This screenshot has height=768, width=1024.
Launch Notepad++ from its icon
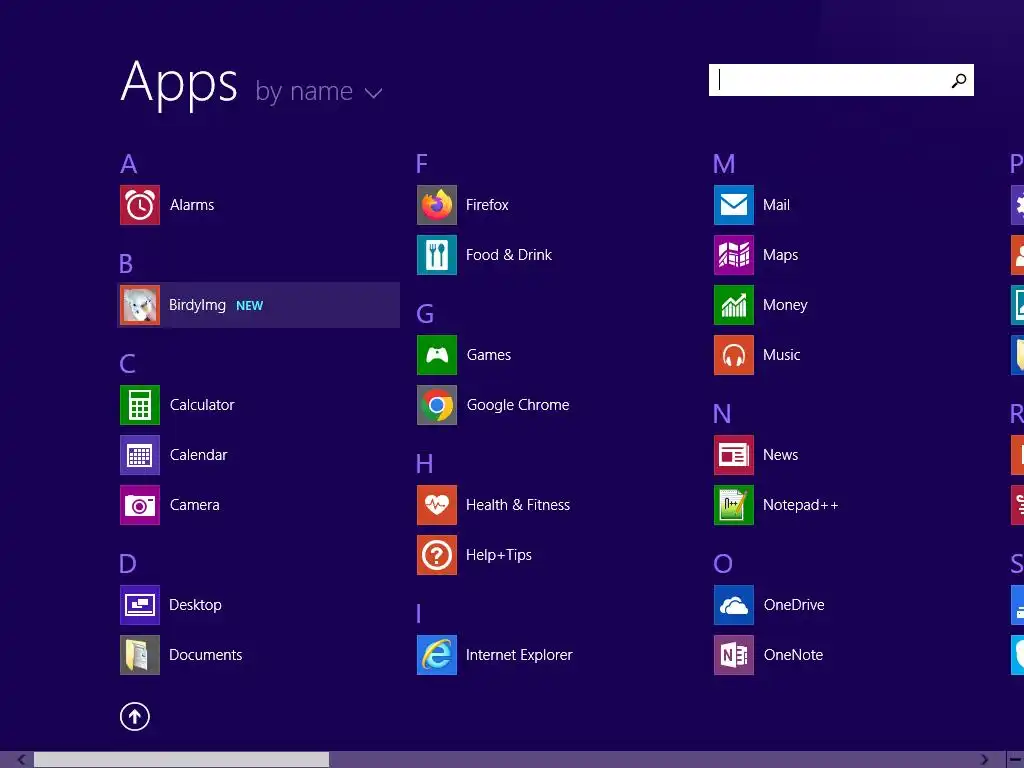(734, 505)
